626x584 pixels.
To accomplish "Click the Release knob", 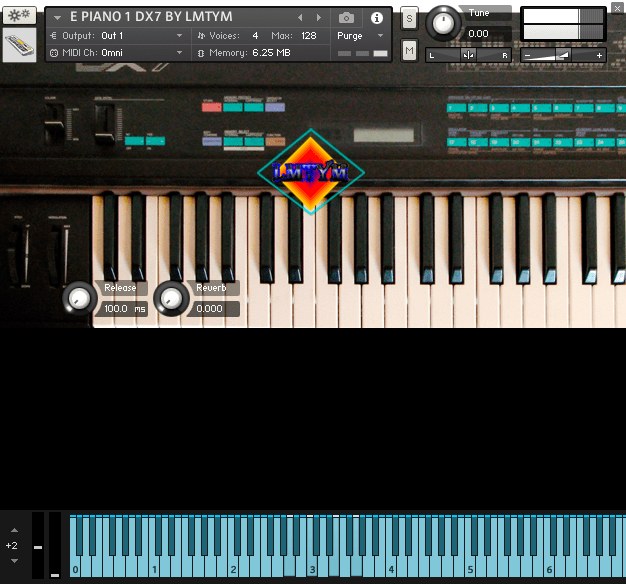I will (x=79, y=299).
